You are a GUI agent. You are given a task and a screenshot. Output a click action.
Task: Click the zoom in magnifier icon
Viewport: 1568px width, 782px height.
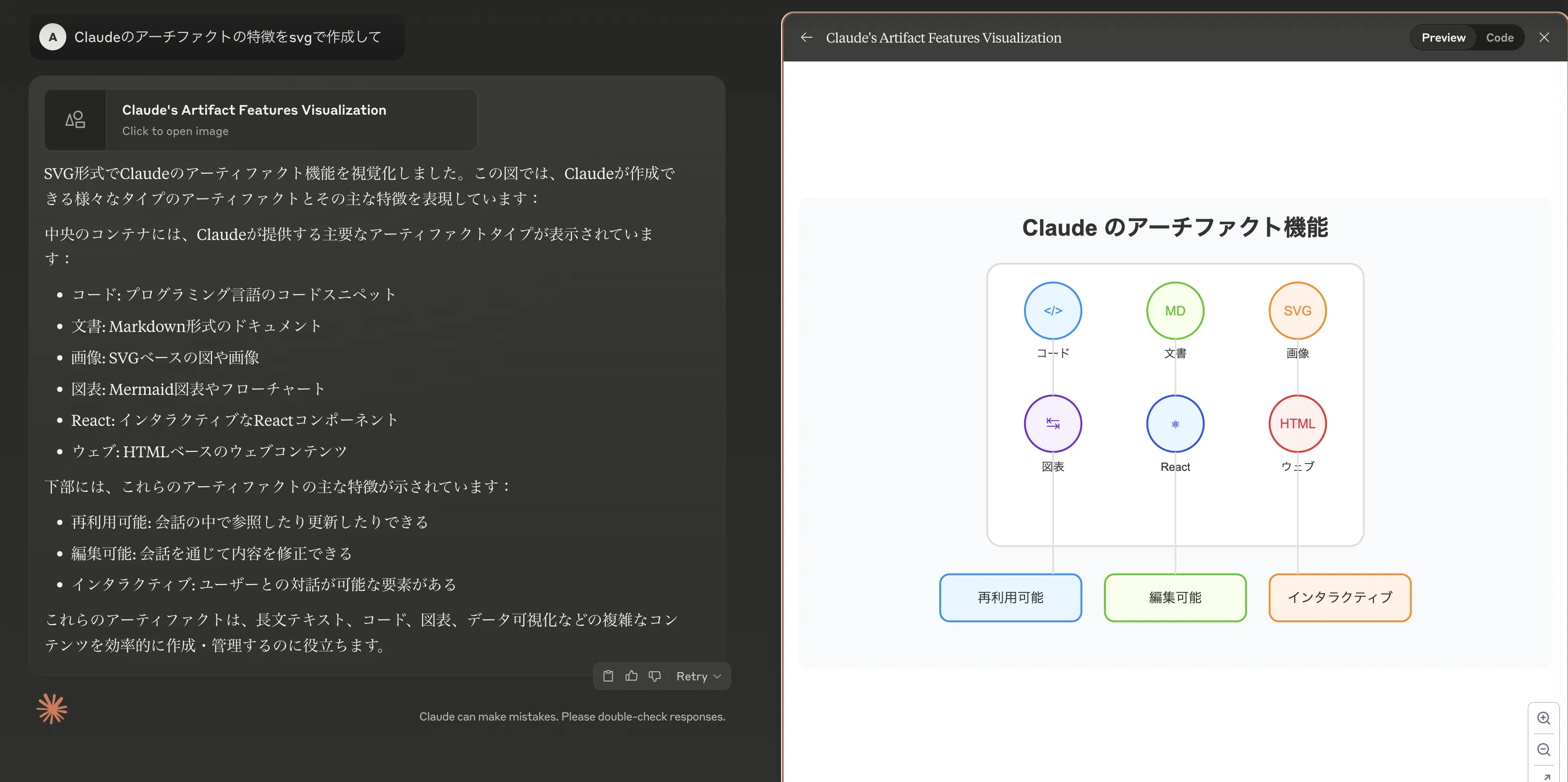pos(1544,718)
